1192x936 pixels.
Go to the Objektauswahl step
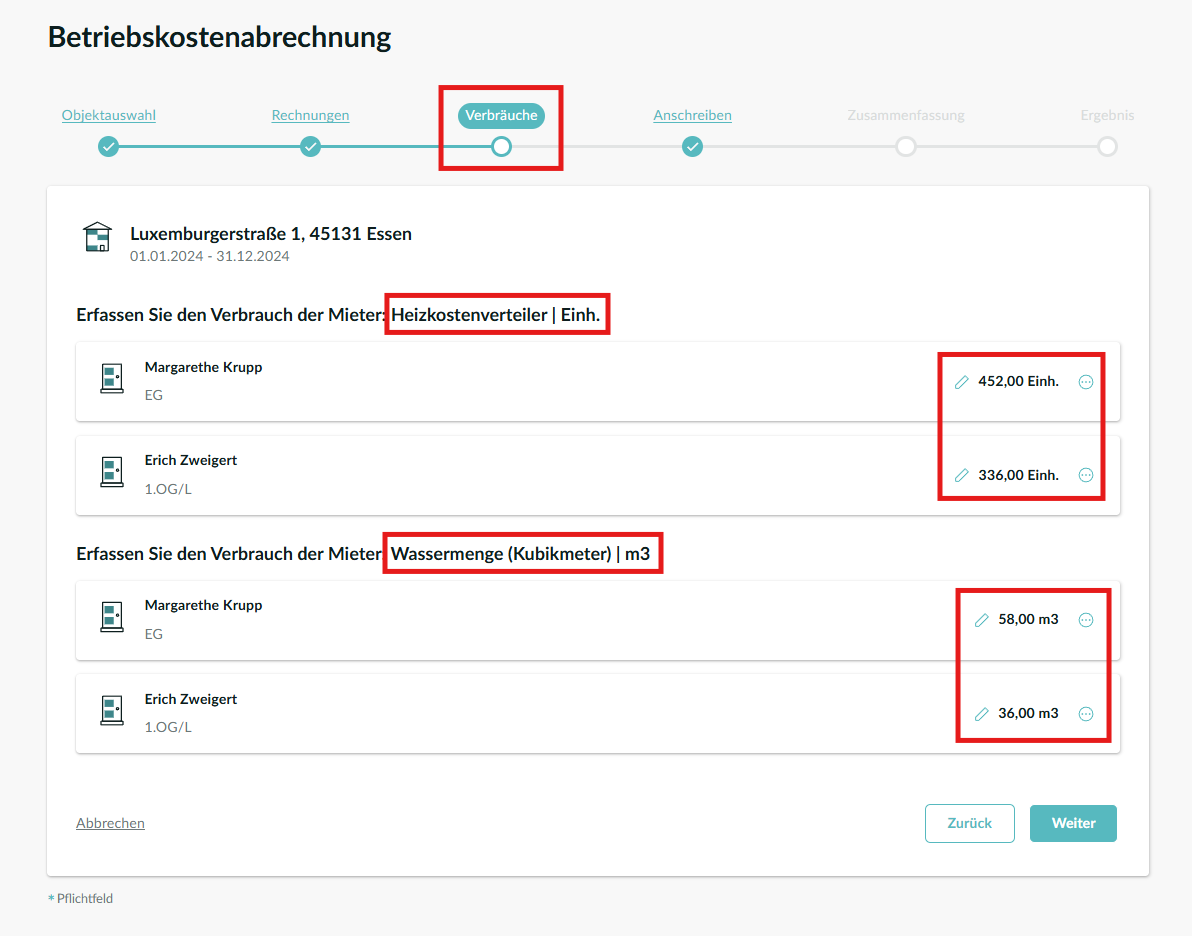click(x=109, y=115)
